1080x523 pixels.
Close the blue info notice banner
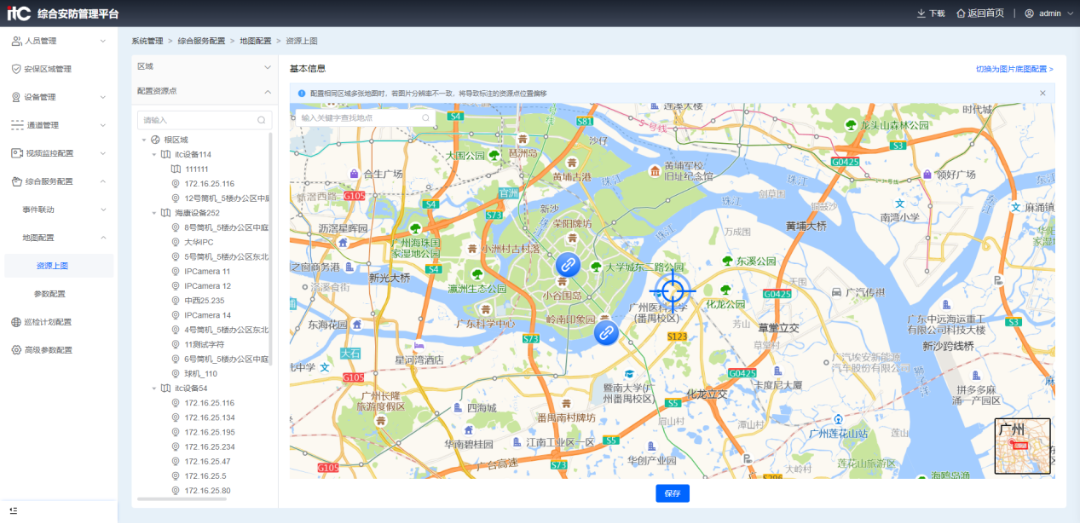[x=1042, y=93]
